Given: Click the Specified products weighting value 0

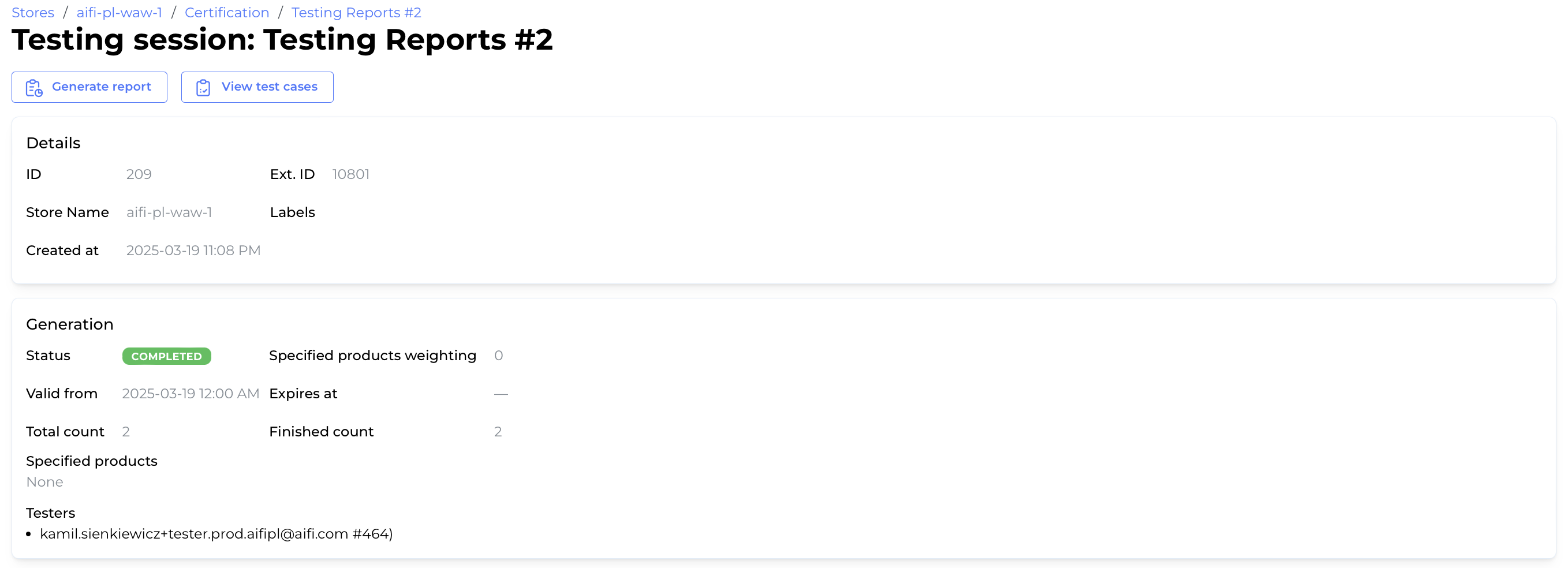Looking at the screenshot, I should [x=499, y=356].
